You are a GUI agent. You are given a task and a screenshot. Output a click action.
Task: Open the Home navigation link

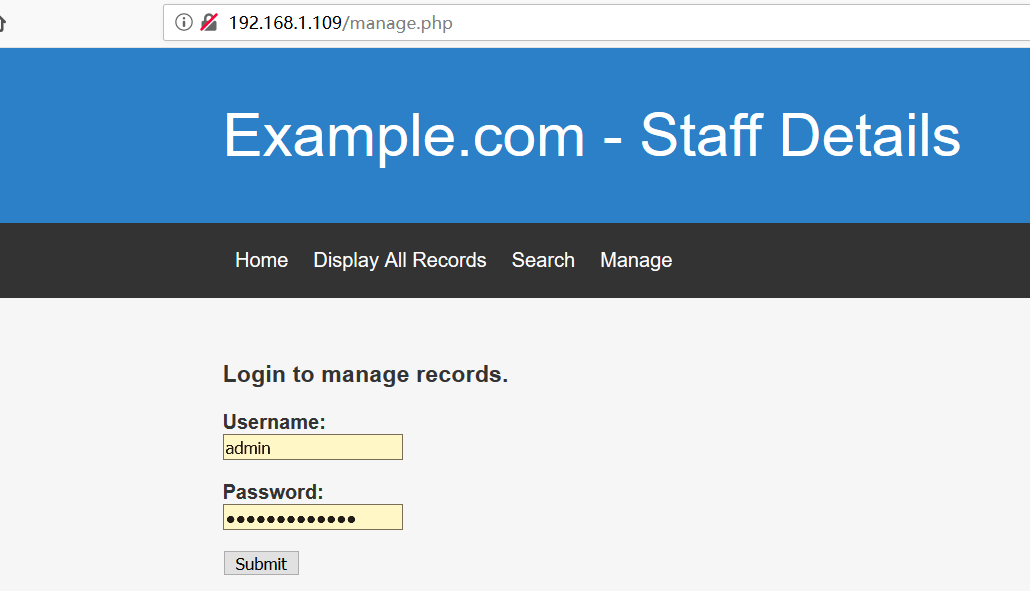(x=261, y=260)
